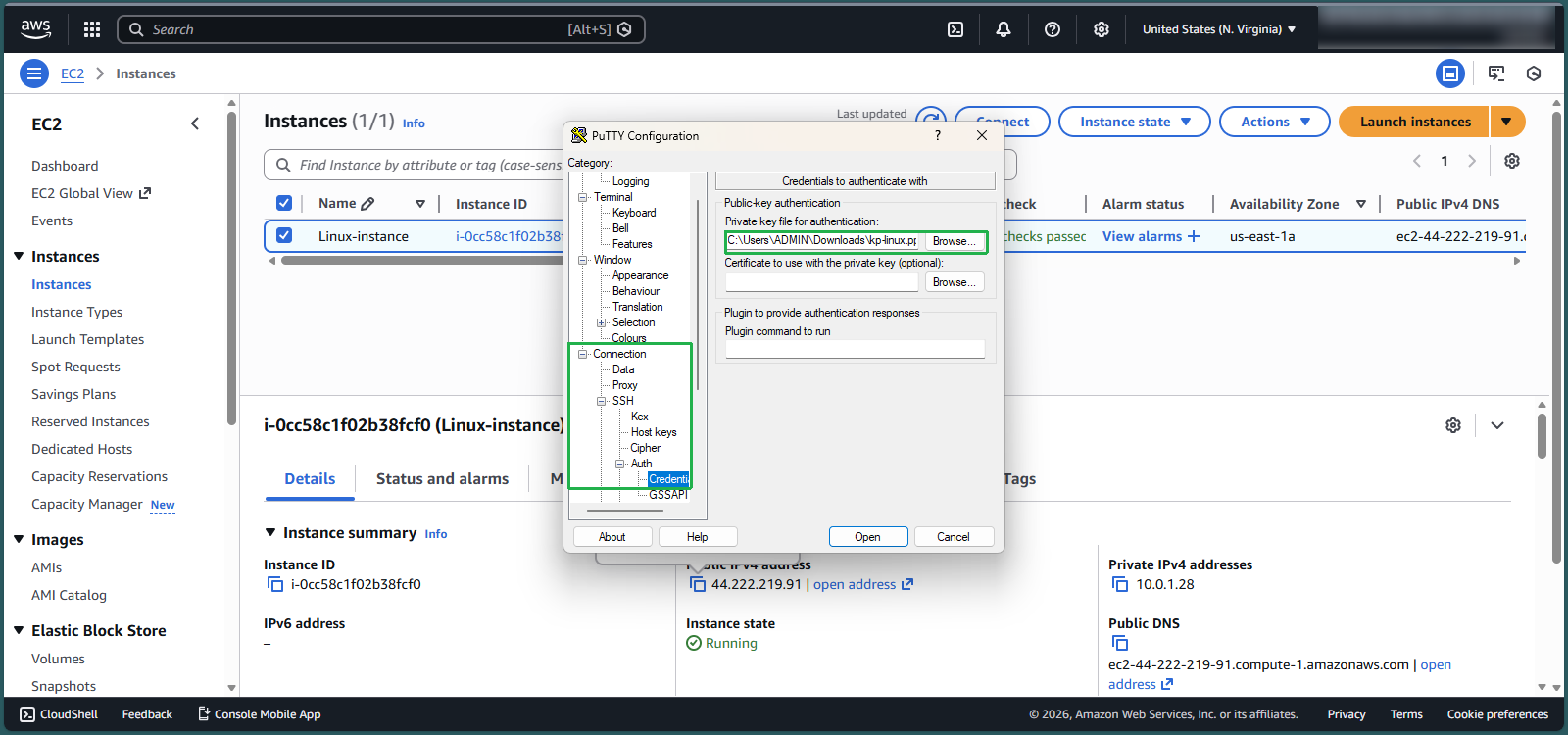Open the split panel layout icon
Image resolution: width=1568 pixels, height=735 pixels.
tap(1450, 73)
